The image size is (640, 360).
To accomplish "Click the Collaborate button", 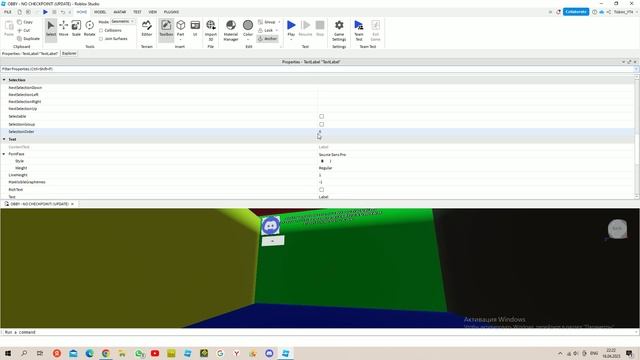I will tap(576, 12).
